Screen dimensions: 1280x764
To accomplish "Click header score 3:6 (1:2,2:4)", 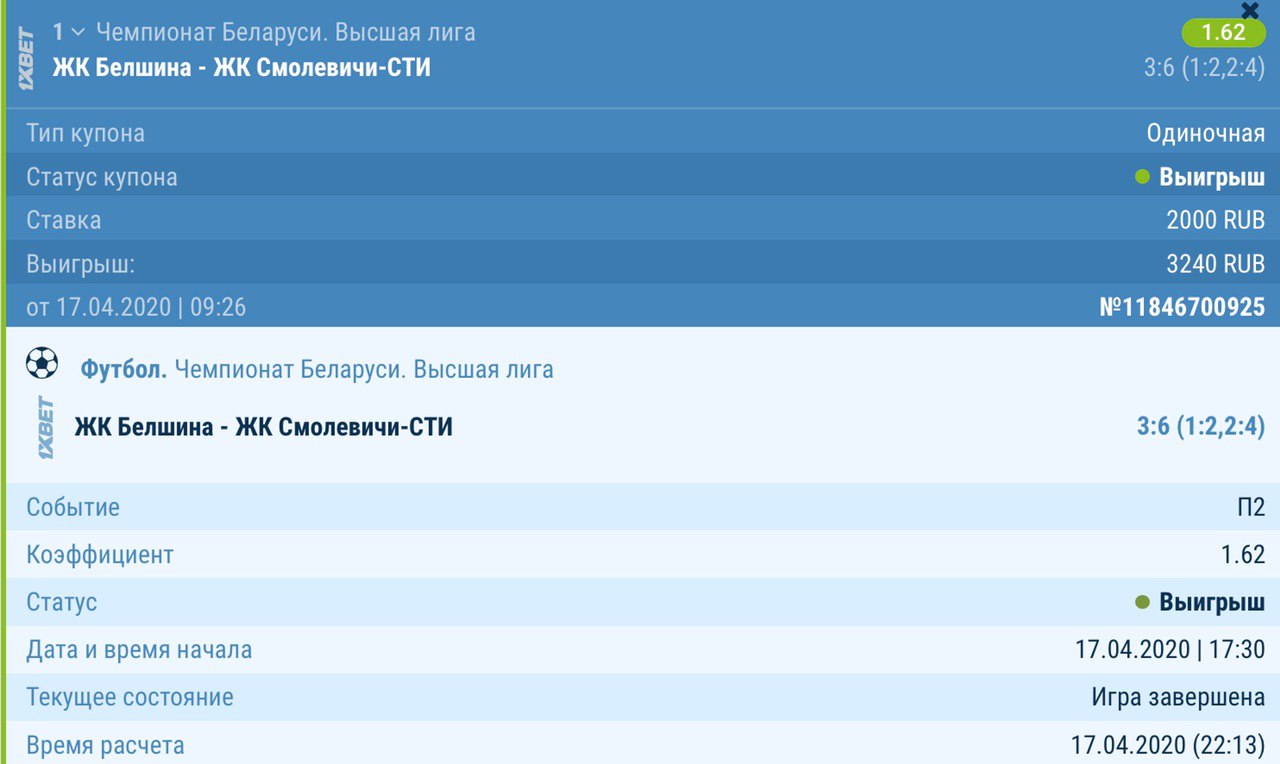I will tap(1205, 69).
